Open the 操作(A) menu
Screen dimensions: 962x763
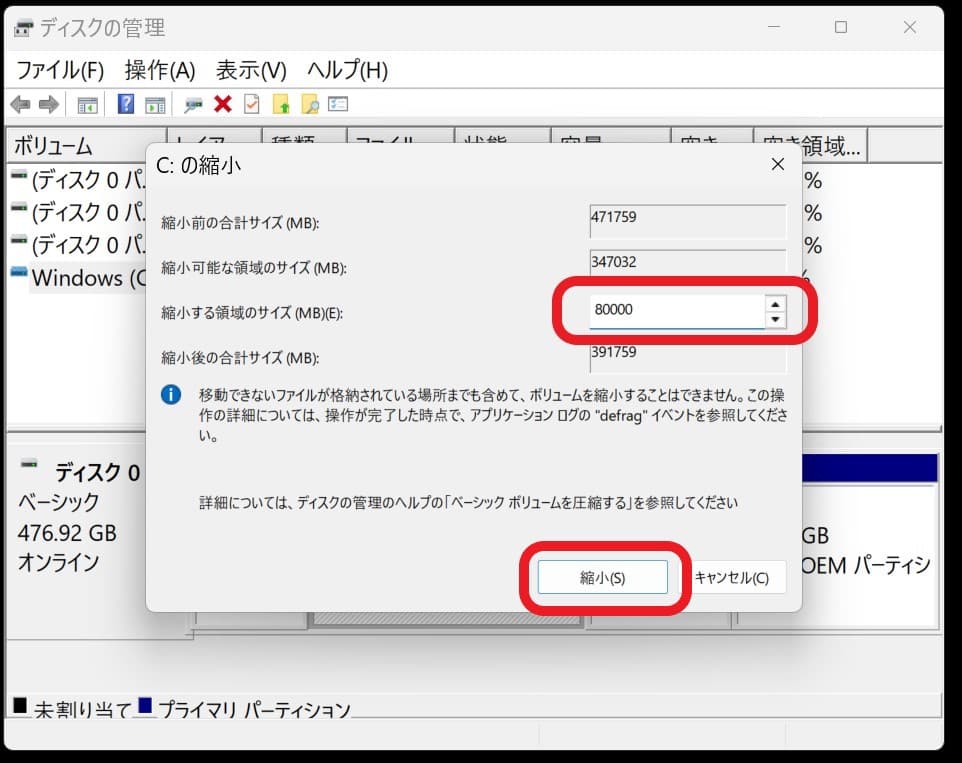click(160, 70)
